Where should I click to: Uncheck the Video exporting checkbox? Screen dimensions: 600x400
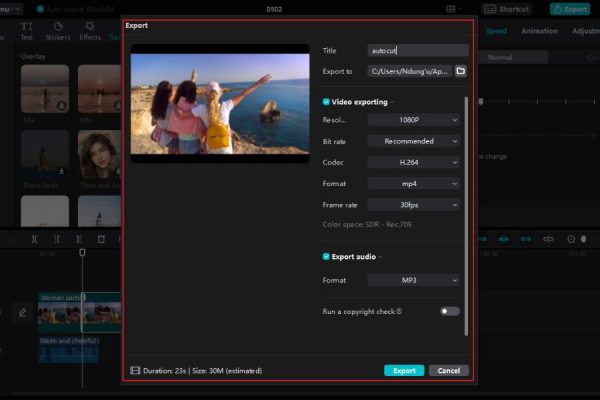(327, 102)
